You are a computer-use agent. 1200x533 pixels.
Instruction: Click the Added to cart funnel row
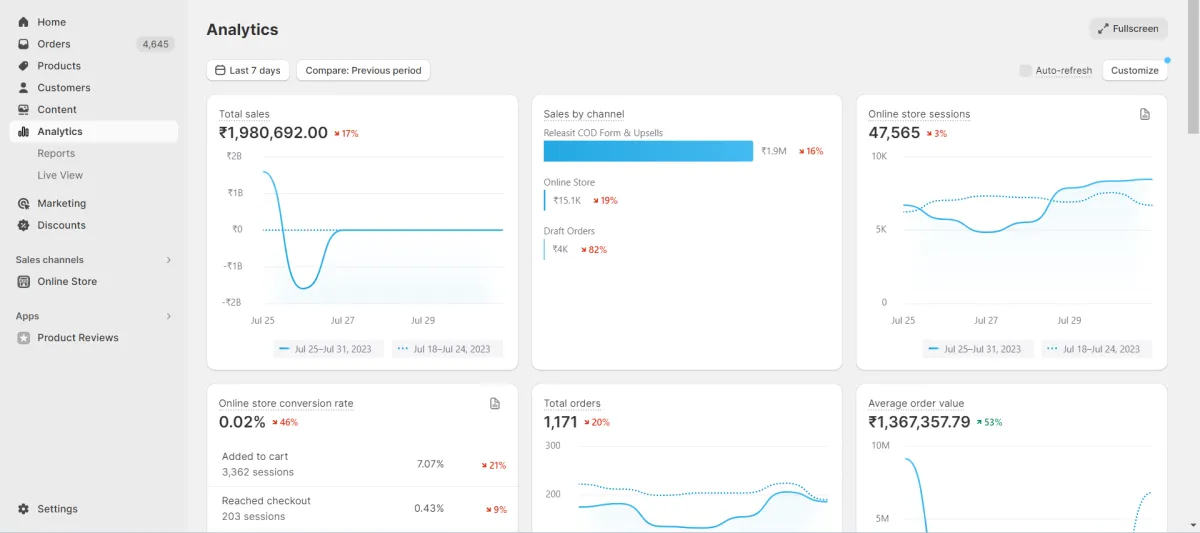362,464
